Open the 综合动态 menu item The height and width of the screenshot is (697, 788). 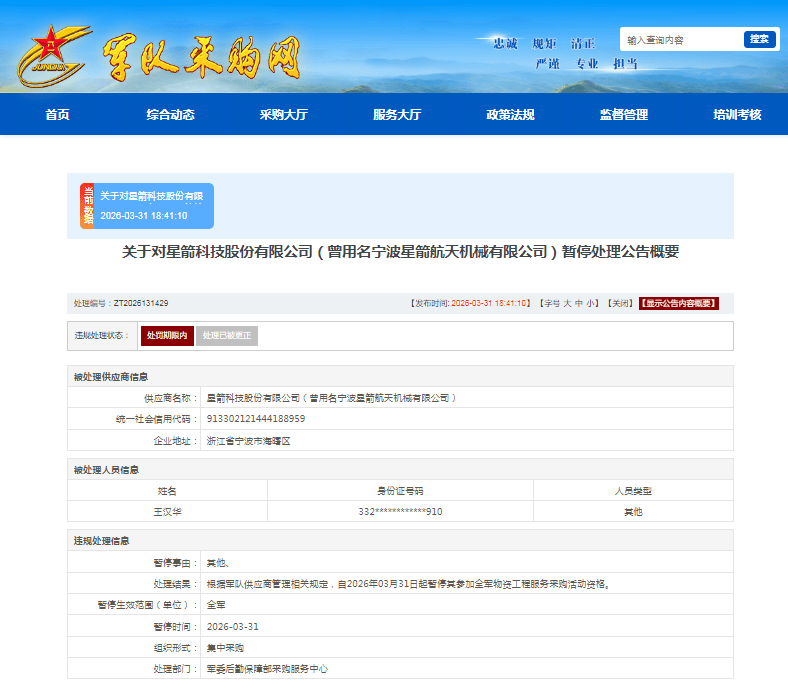[170, 115]
